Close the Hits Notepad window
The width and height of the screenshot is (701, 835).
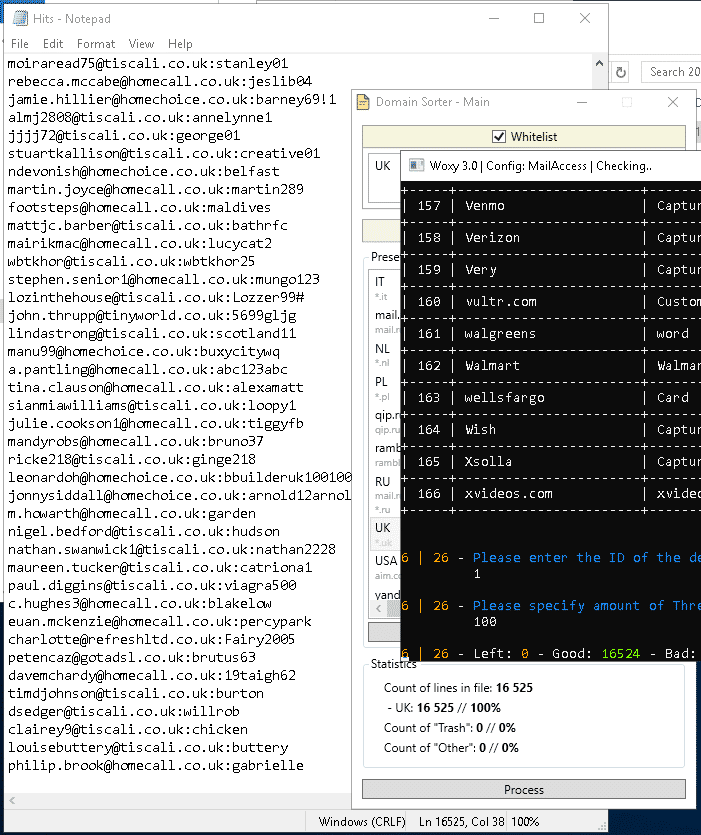click(584, 18)
